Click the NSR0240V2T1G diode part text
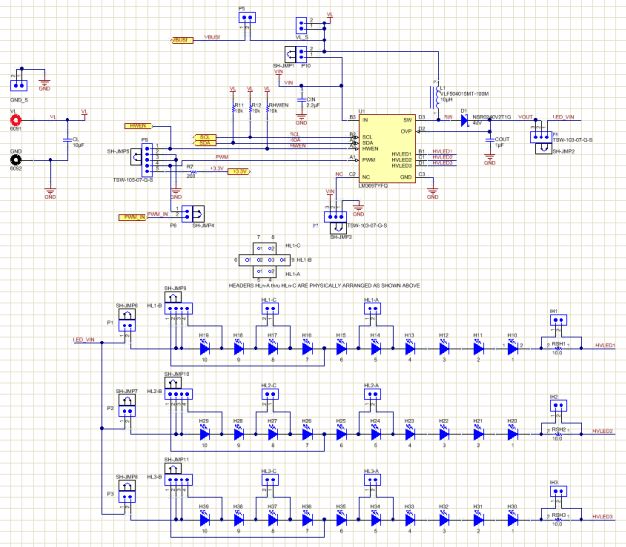626x547 pixels. point(492,117)
